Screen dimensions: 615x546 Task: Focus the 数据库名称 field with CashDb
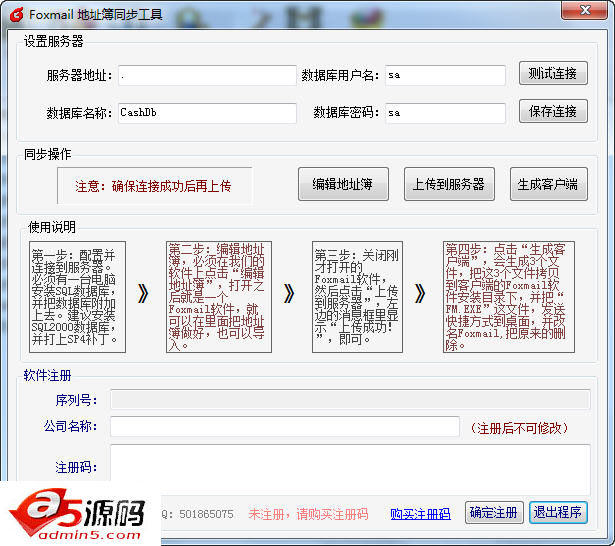[207, 113]
